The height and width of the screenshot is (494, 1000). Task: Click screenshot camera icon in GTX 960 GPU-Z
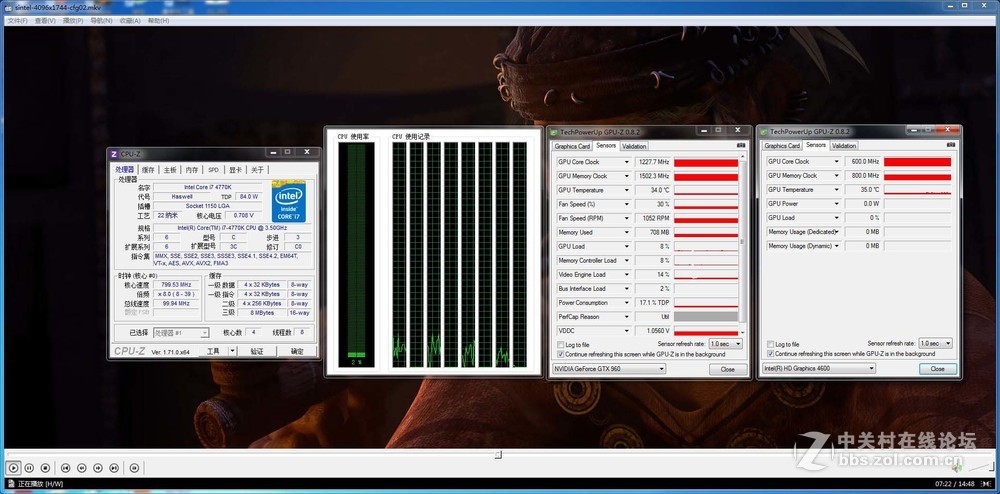[x=740, y=145]
